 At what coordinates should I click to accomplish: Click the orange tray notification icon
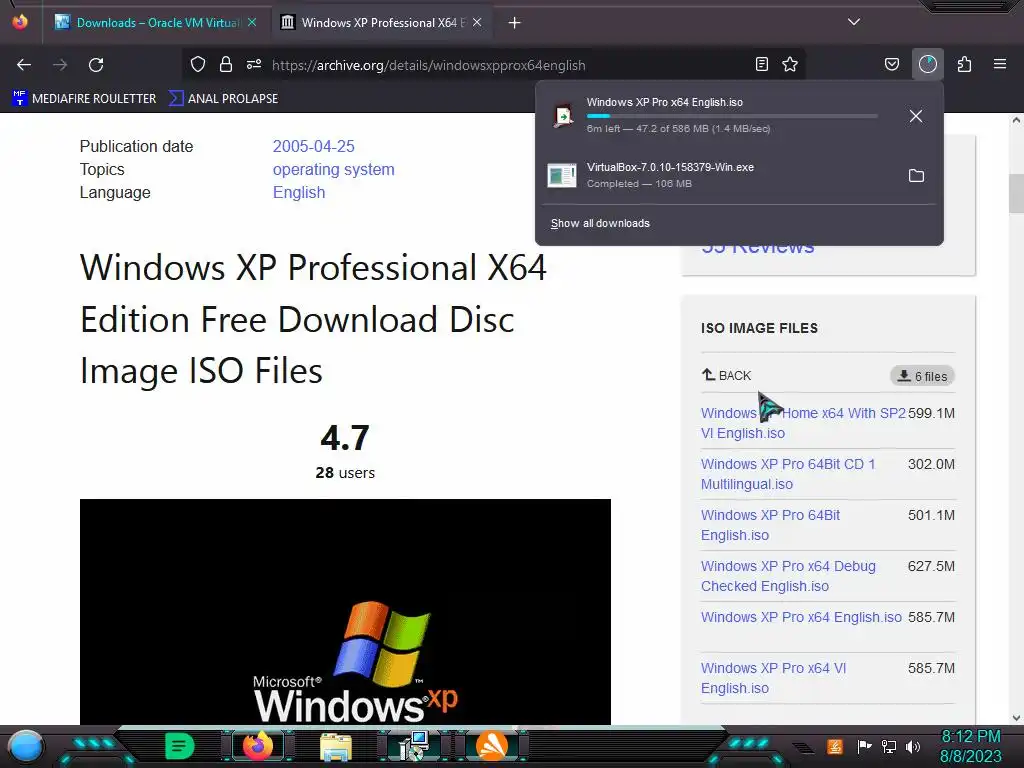(x=835, y=746)
